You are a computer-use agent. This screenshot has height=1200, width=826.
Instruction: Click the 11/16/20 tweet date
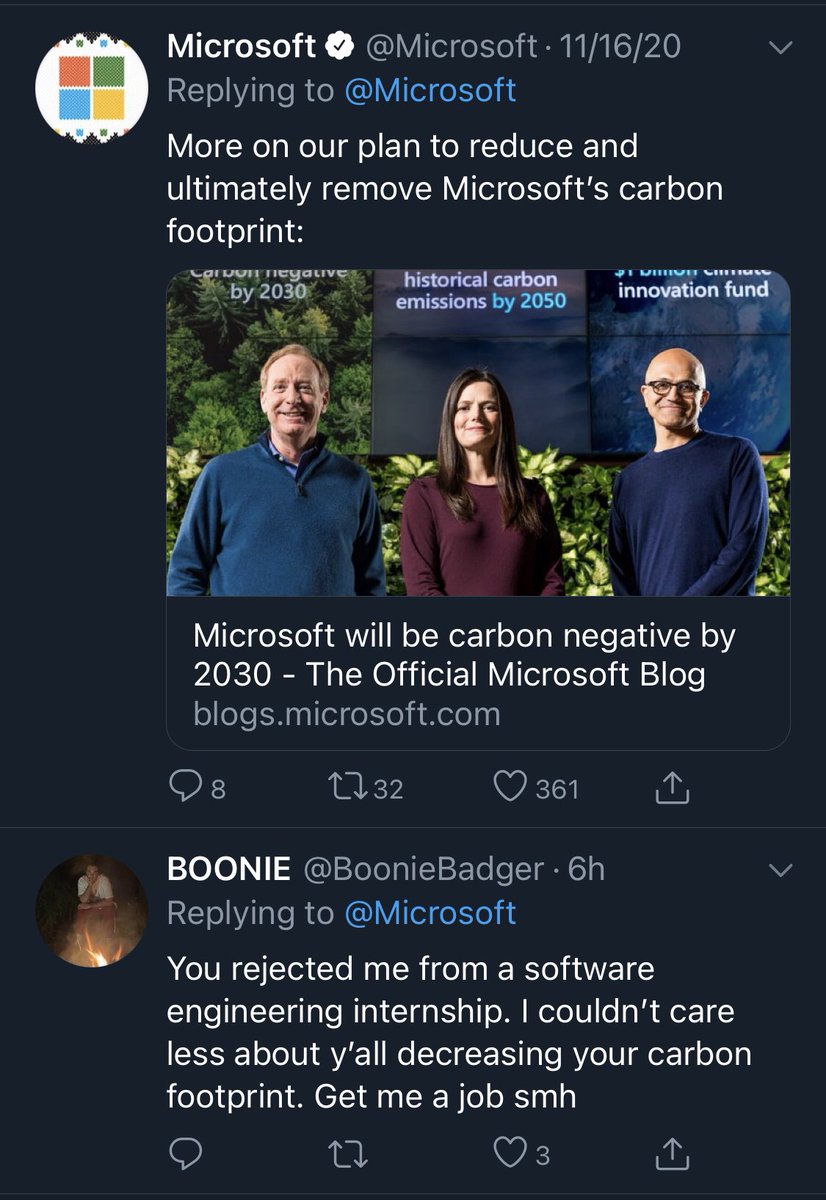(x=622, y=46)
